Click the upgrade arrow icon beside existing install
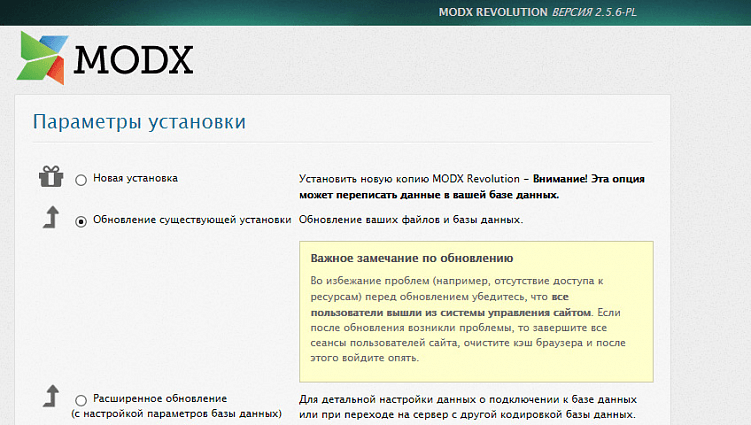Image resolution: width=751 pixels, height=425 pixels. (x=51, y=217)
